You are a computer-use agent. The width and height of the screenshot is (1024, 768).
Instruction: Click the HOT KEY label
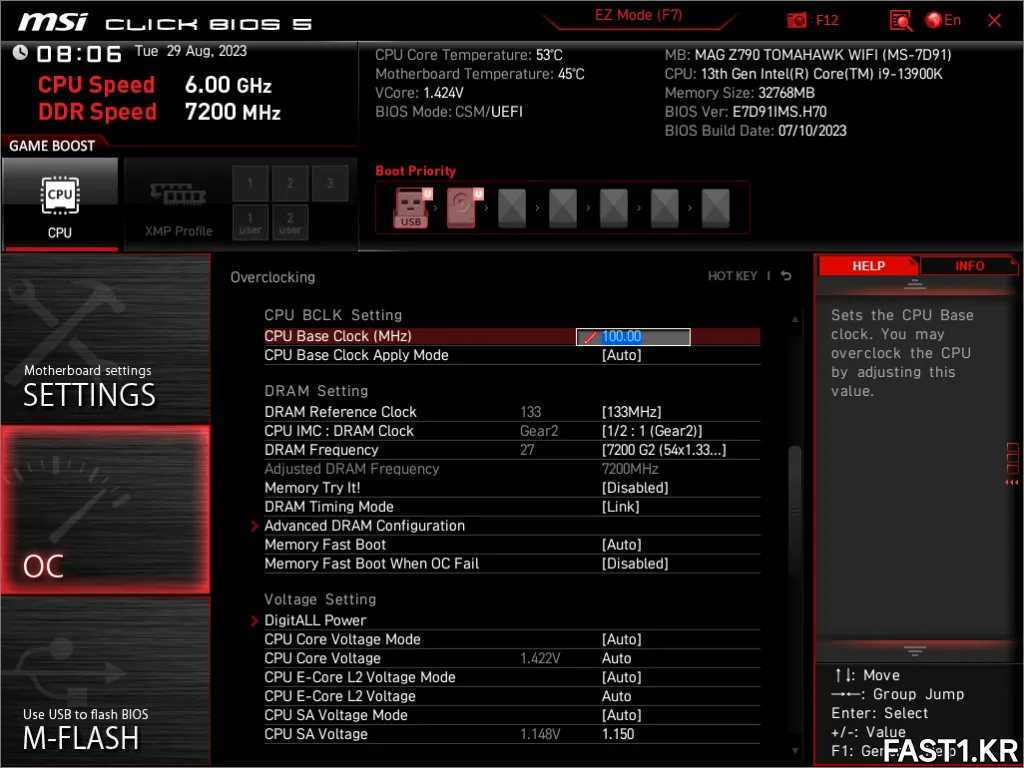(x=732, y=276)
